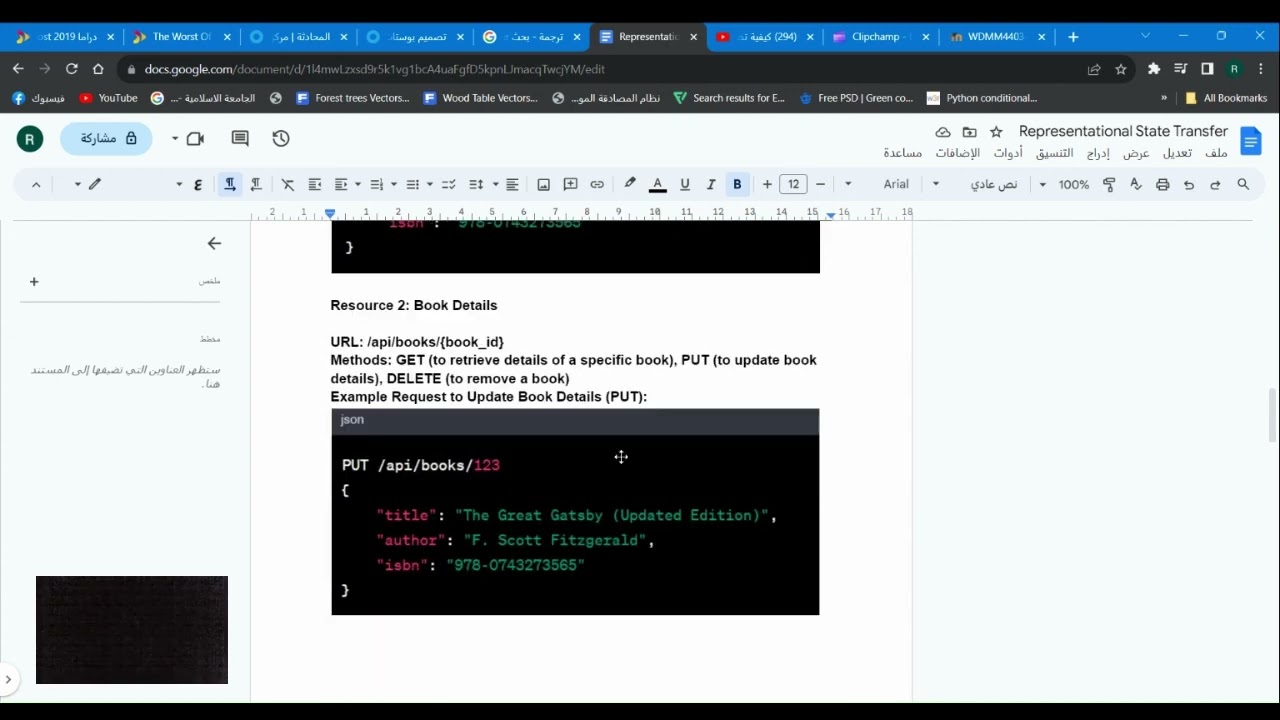Run spelling and grammar check
This screenshot has width=1280, height=720.
click(x=1136, y=184)
